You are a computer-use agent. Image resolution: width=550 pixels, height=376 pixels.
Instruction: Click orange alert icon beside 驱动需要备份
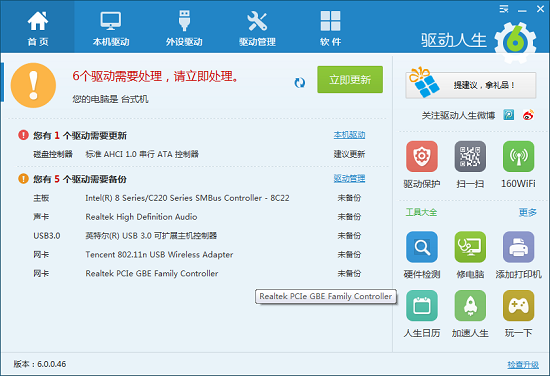click(23, 179)
